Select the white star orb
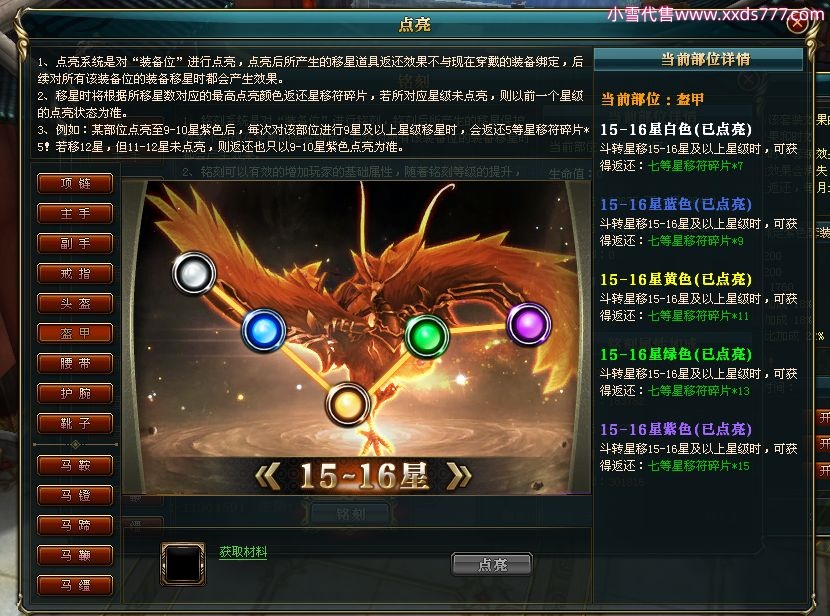This screenshot has width=830, height=616. pos(194,273)
